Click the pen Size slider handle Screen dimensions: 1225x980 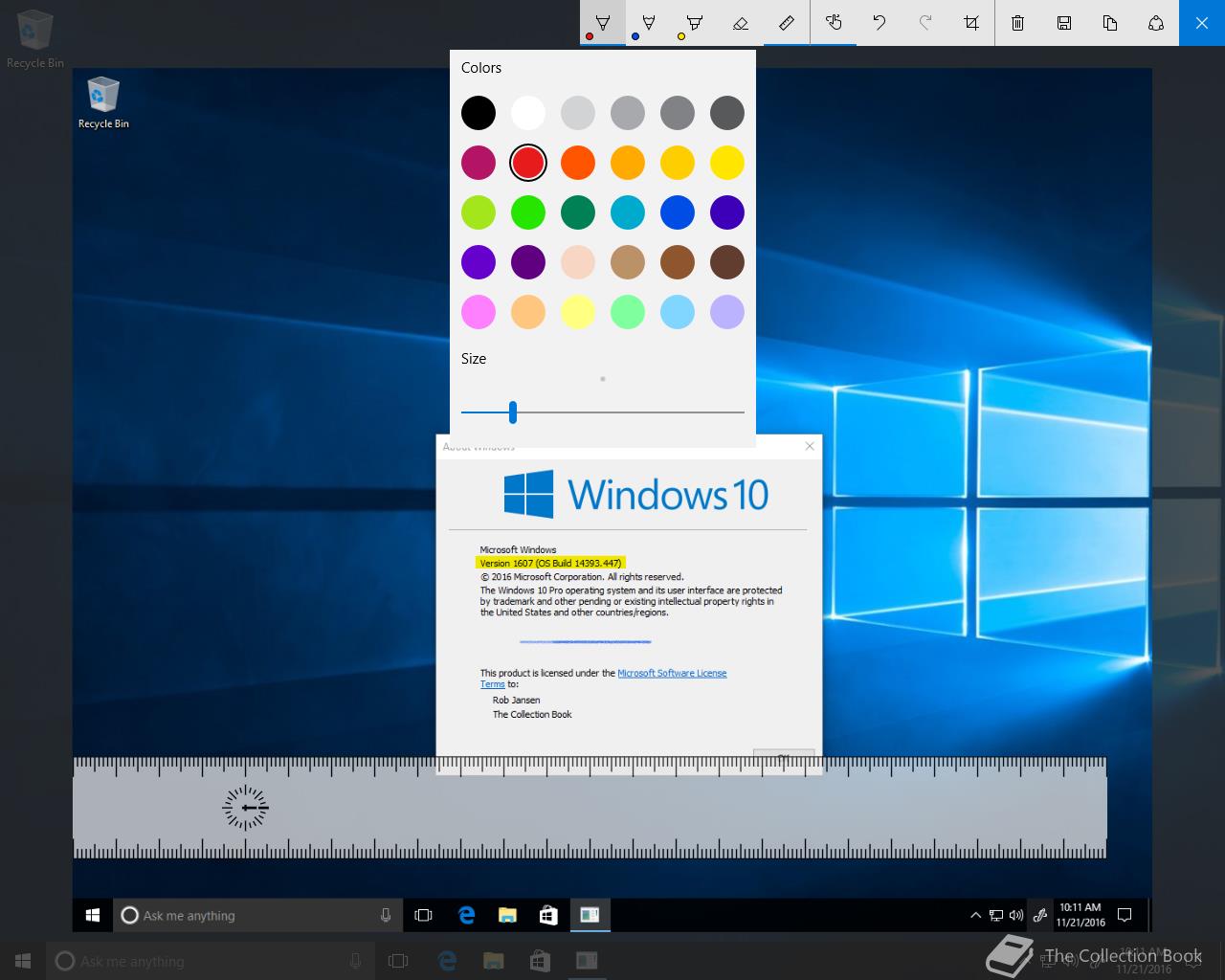pos(513,412)
